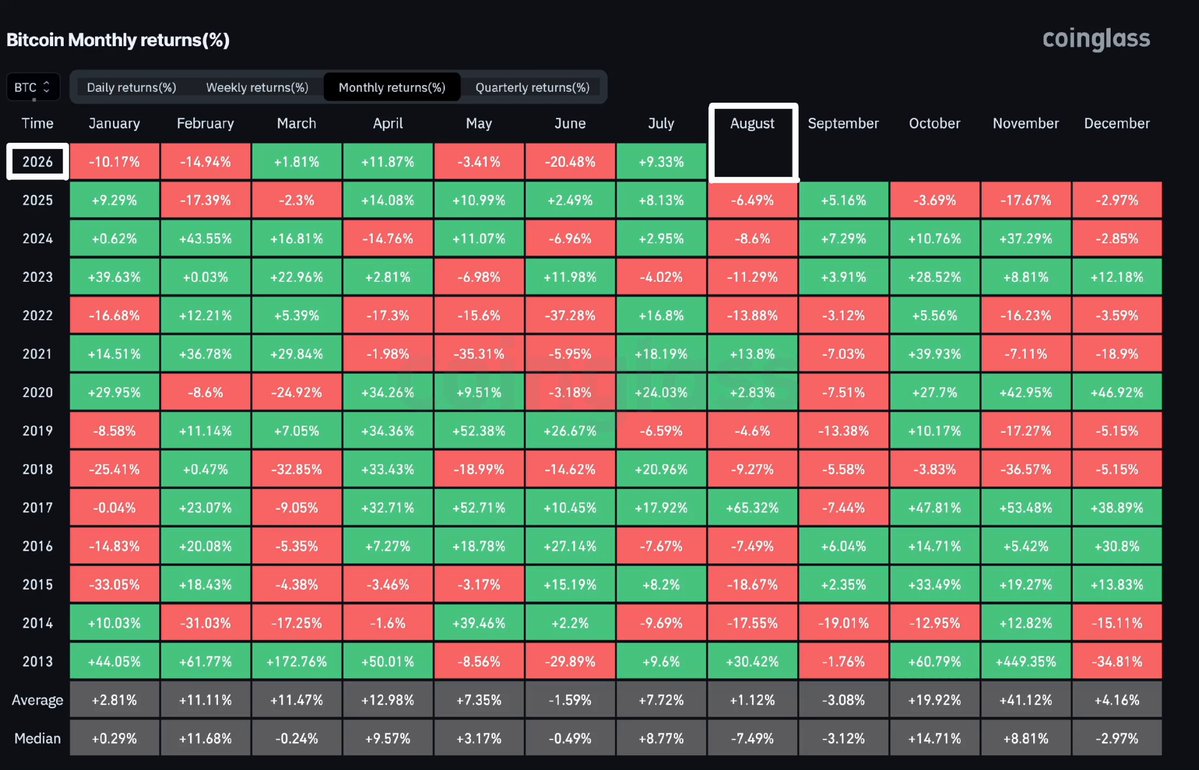
Task: Click the 2018 March cell showing -32.85%
Action: 296,469
